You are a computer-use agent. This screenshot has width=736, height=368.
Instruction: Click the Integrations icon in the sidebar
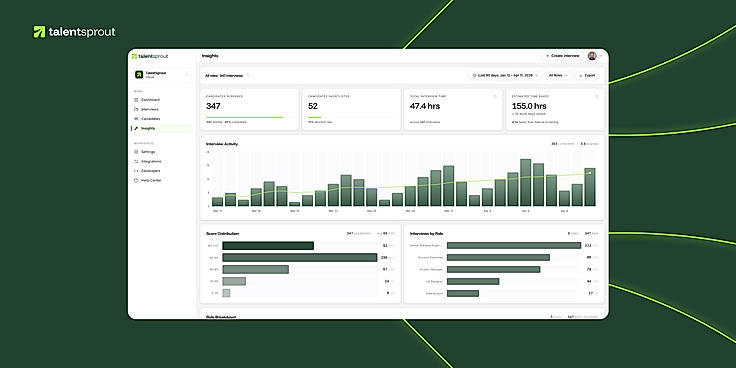point(136,161)
